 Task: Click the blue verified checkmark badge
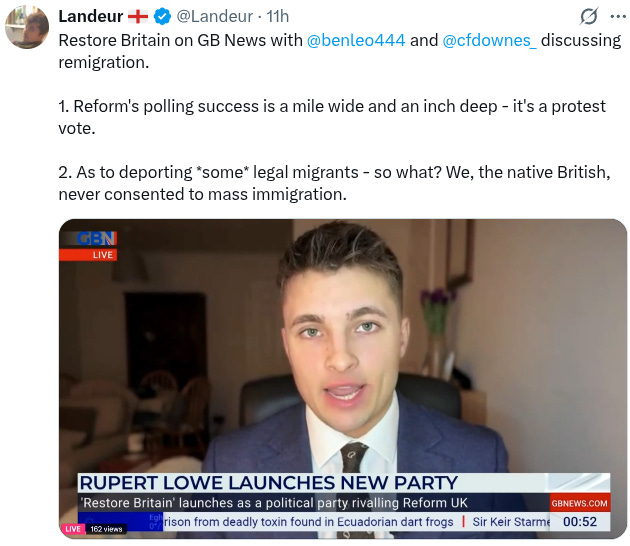[163, 16]
